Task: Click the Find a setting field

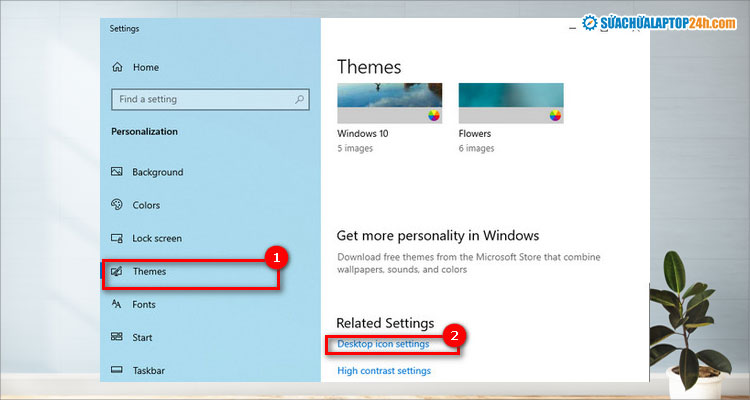Action: tap(210, 100)
